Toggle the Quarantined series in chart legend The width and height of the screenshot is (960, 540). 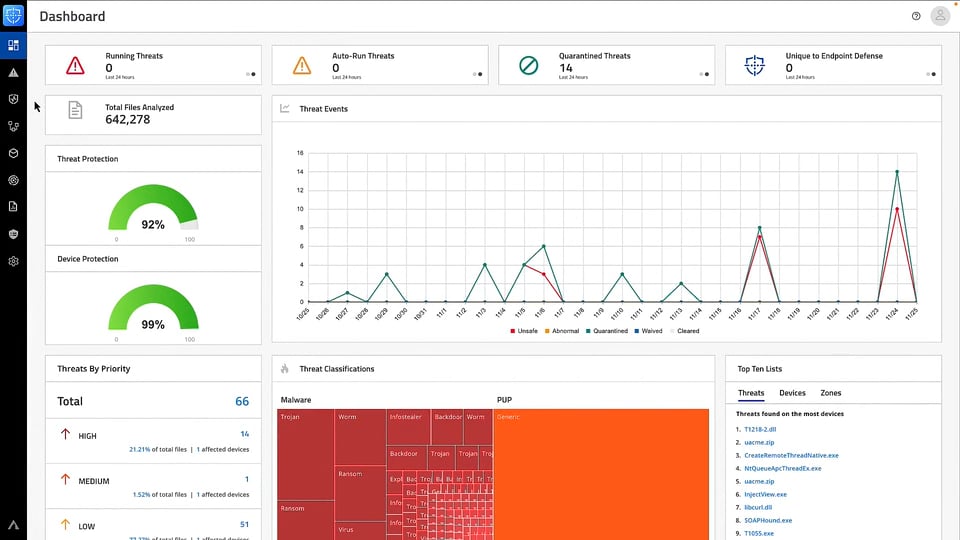608,331
